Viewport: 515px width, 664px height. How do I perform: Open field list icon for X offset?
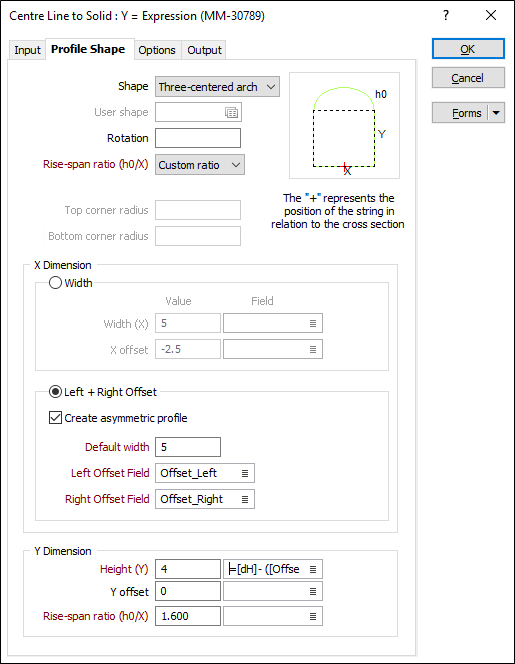313,349
